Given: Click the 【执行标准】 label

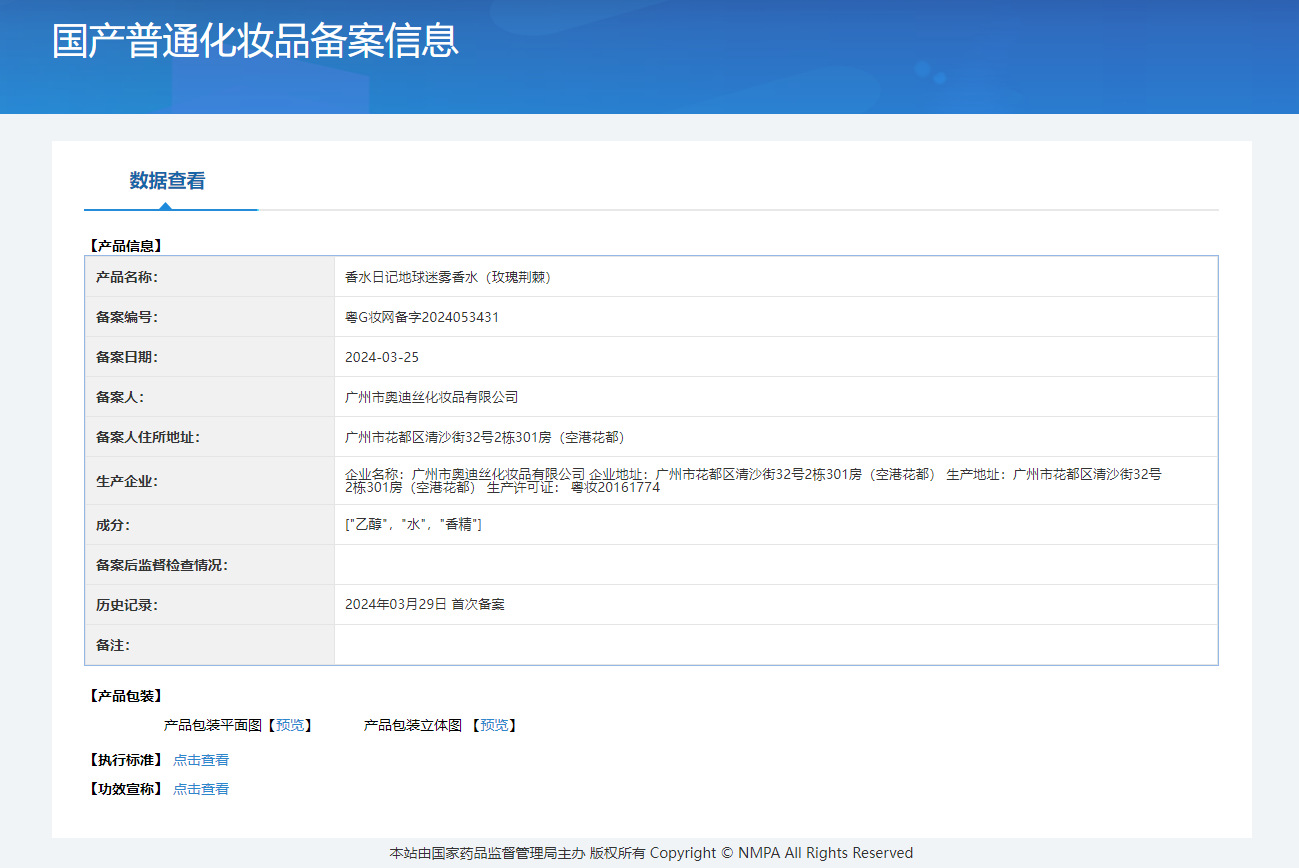Looking at the screenshot, I should [x=125, y=760].
